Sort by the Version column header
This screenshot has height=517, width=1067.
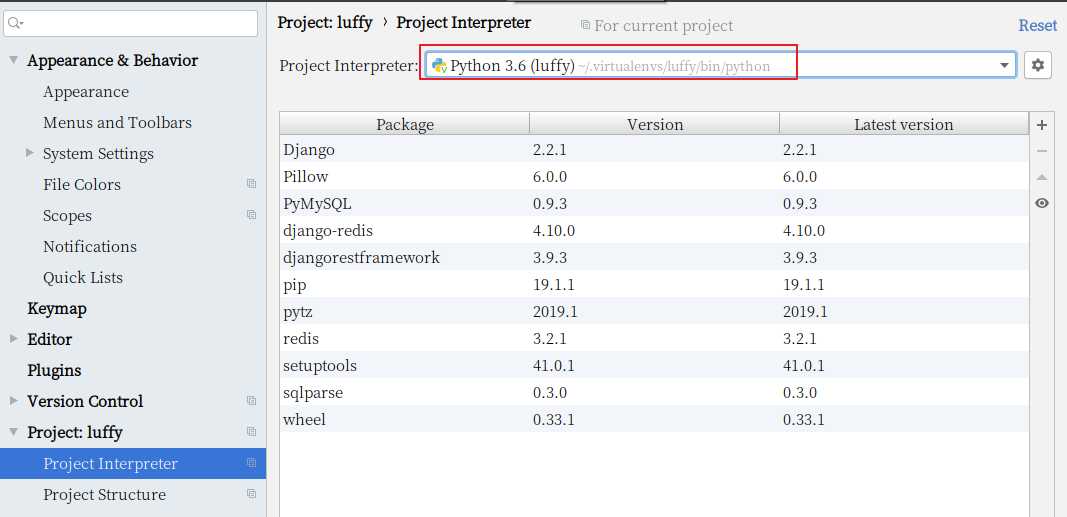click(x=655, y=124)
